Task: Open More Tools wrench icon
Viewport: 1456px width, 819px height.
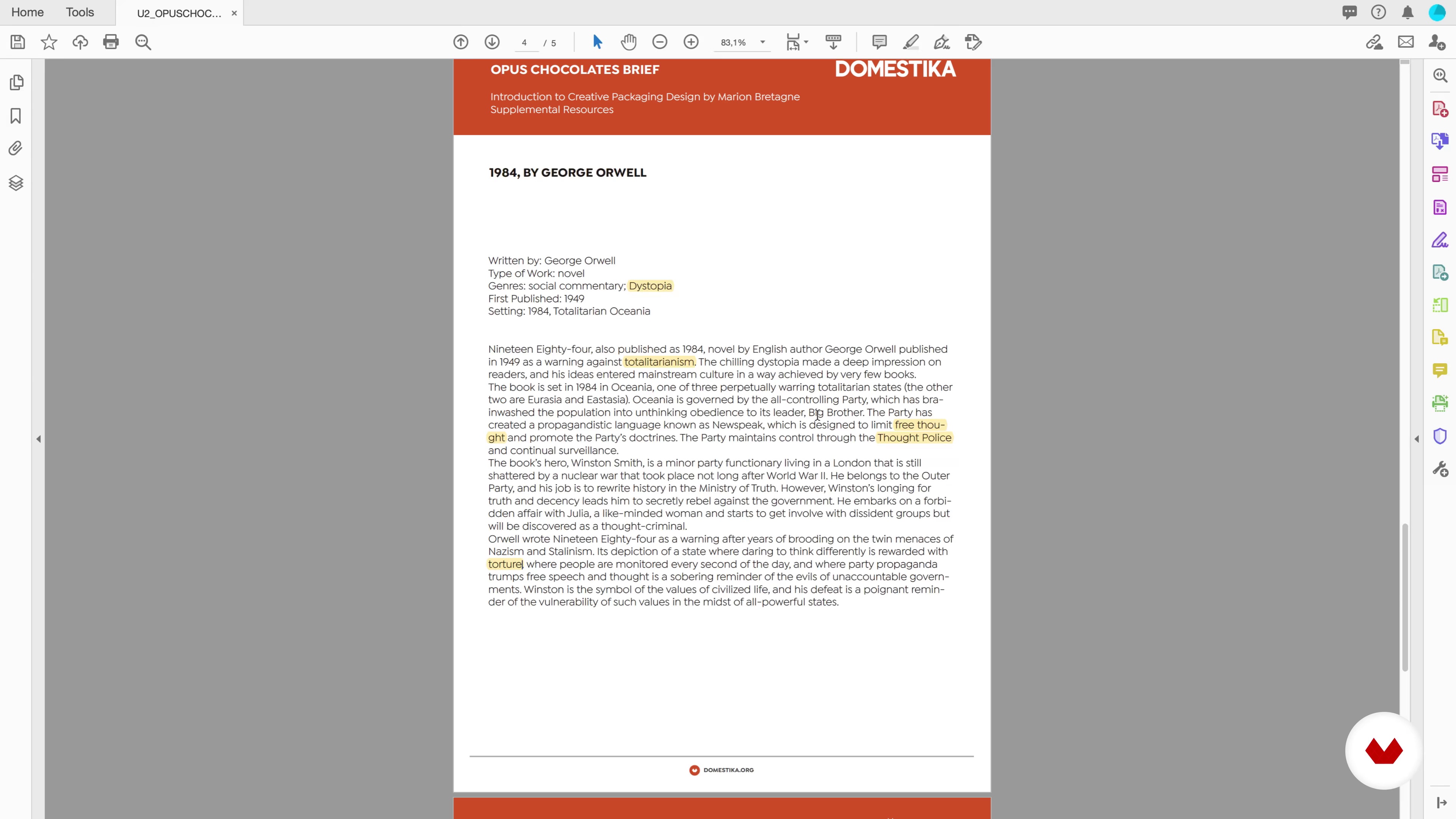Action: 1440,469
